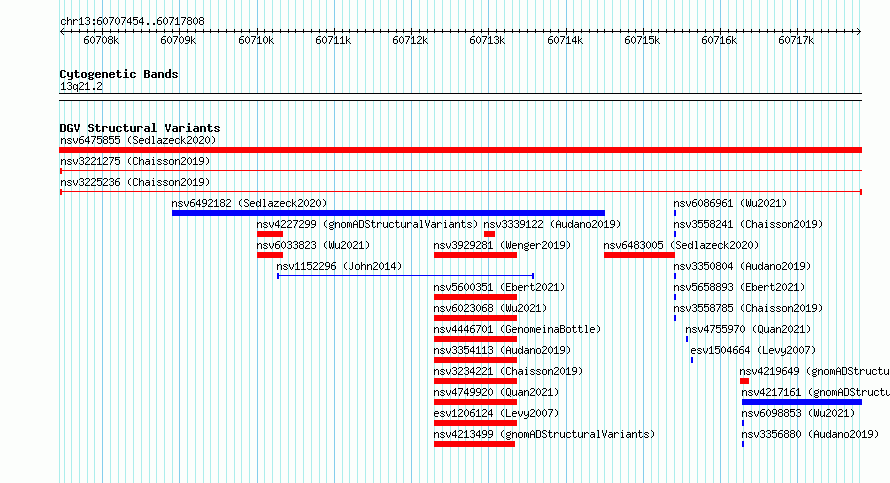Click the nsv4755970 (Quan2021) label
The width and height of the screenshot is (890, 483).
click(748, 329)
